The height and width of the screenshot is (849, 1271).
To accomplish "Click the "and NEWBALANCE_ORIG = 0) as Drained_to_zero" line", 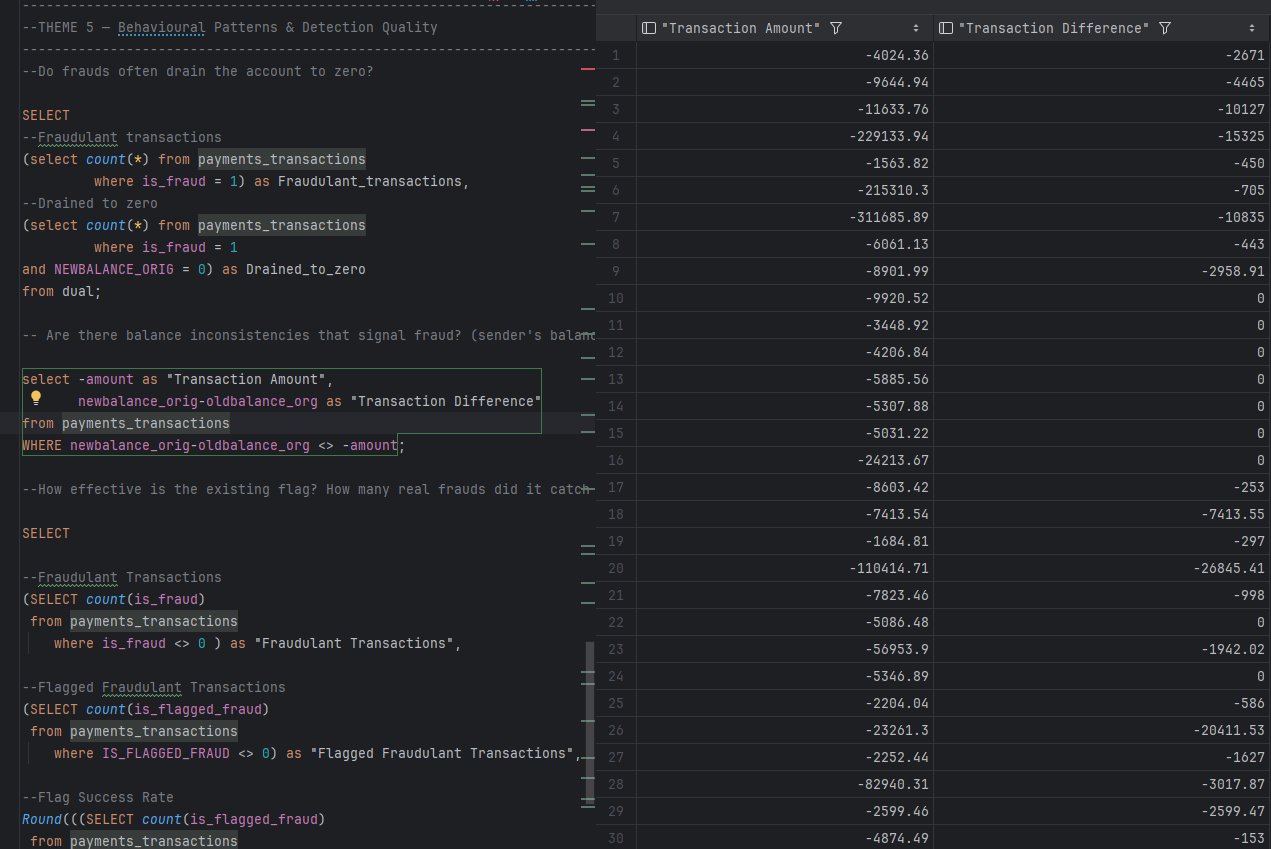I will [x=194, y=269].
